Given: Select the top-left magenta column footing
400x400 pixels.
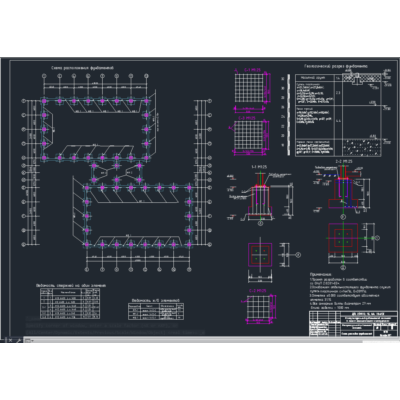Looking at the screenshot, I should tap(44, 101).
